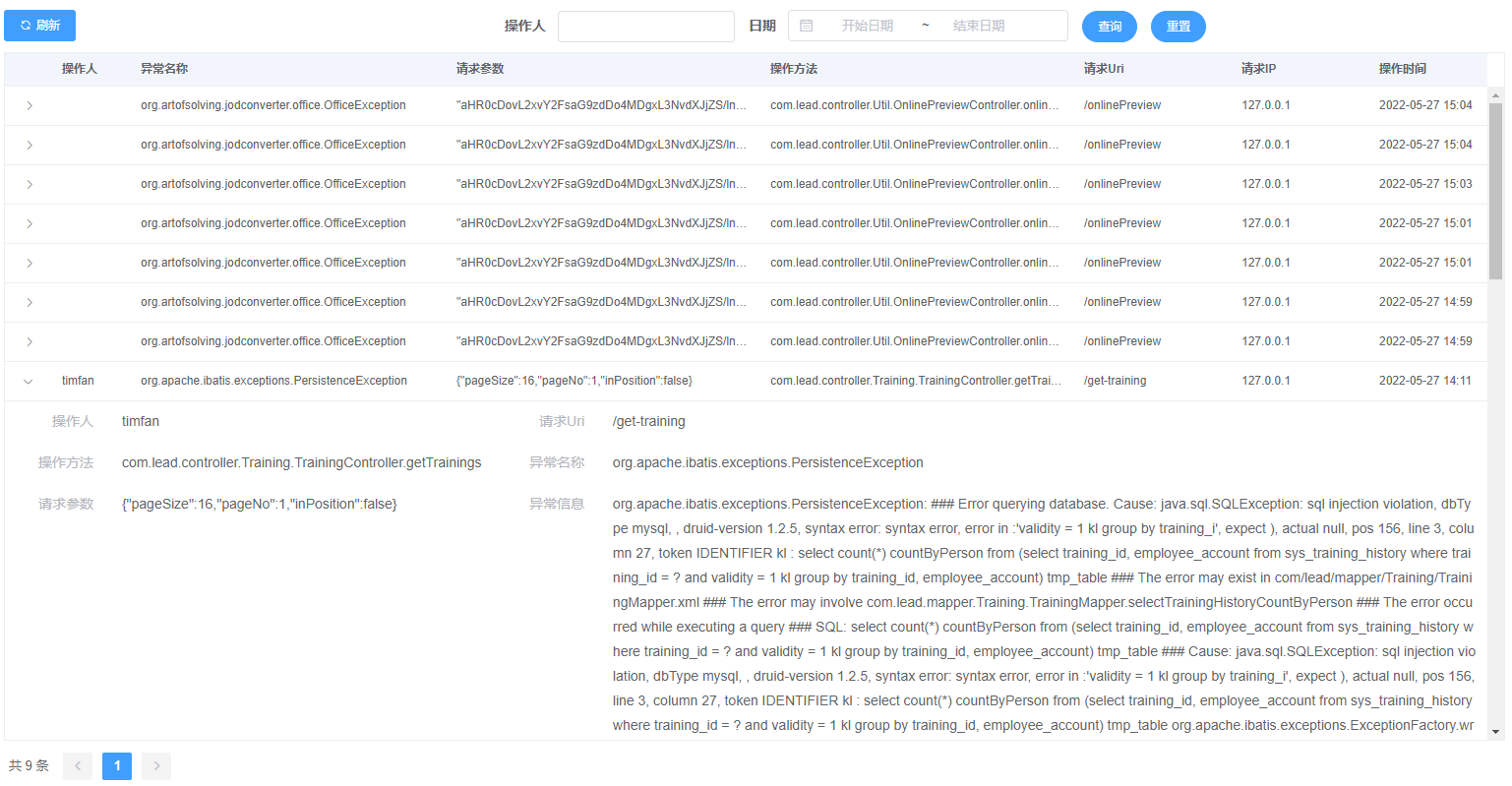Go to previous page arrow

coord(78,766)
